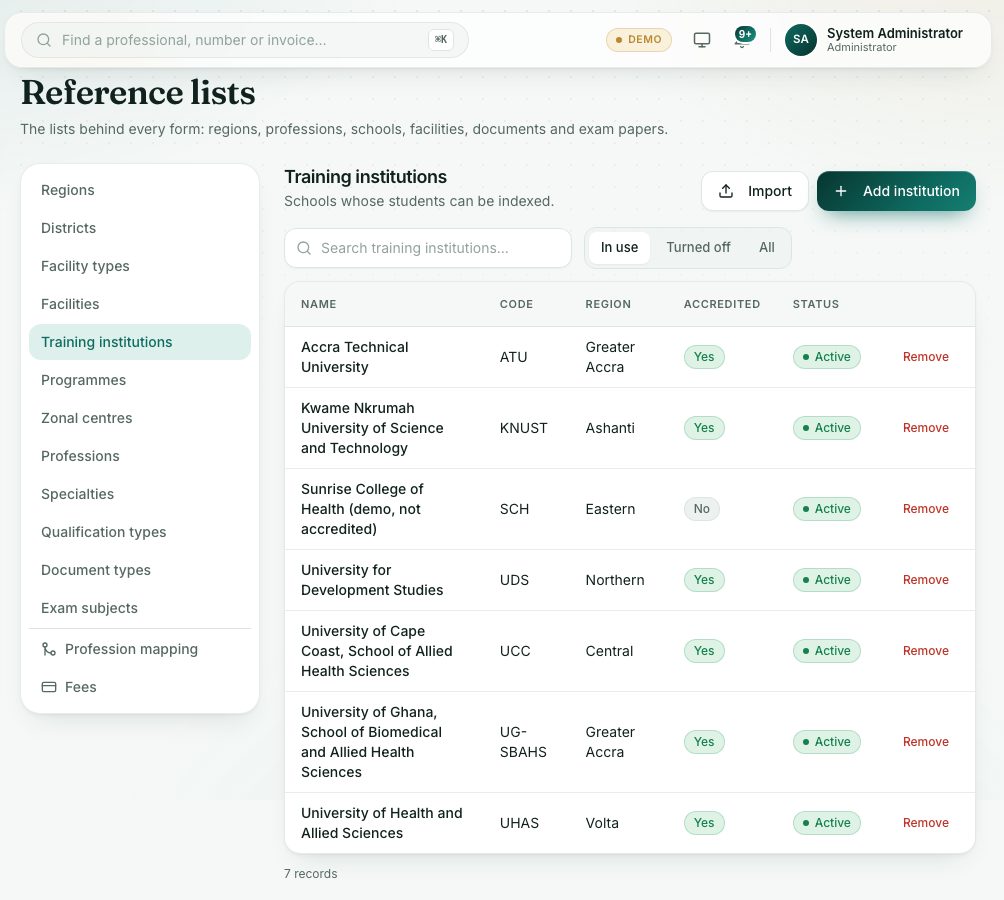Click the magnifier in training institutions search

point(304,248)
